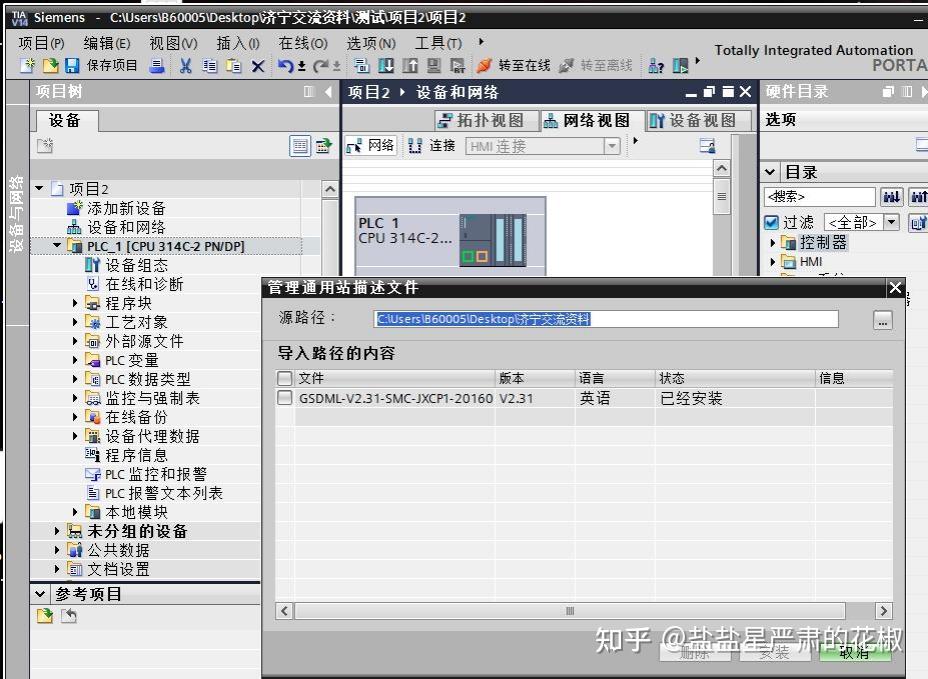Screen dimensions: 928x679
Task: Open the 插入 menu
Action: tap(235, 43)
